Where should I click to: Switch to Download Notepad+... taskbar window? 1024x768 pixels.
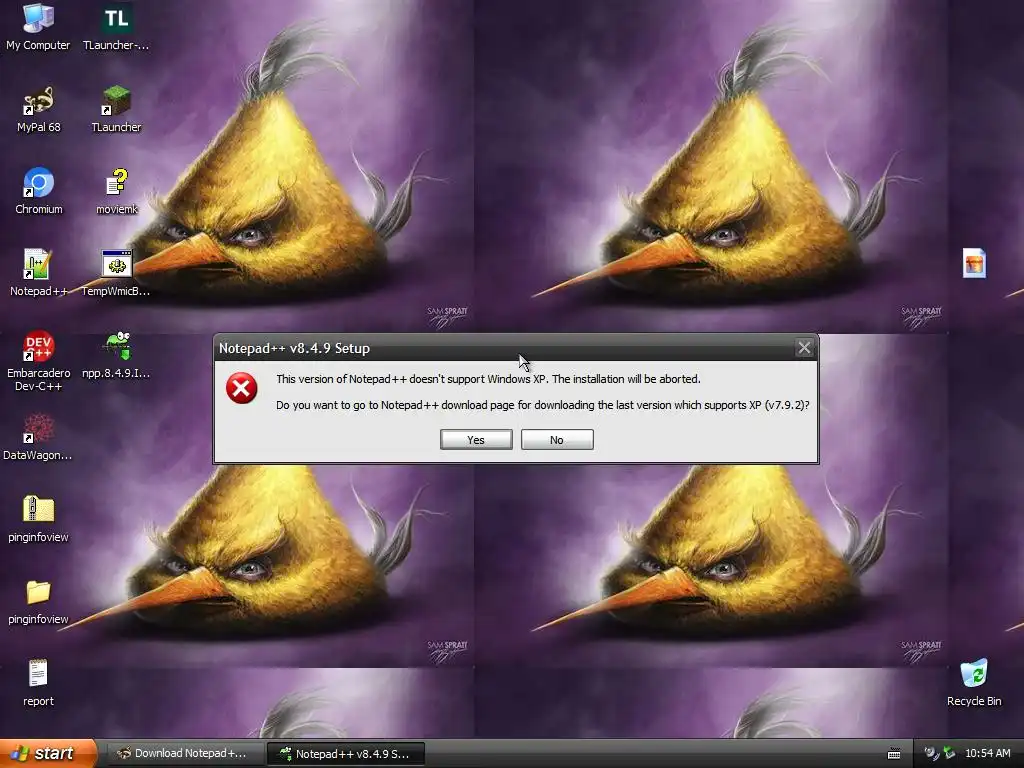click(184, 754)
